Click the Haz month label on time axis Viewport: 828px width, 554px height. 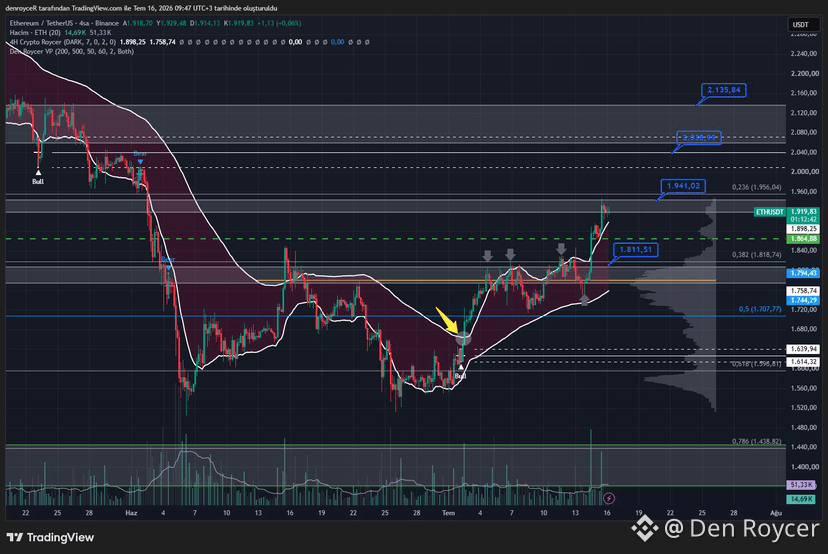(131, 513)
